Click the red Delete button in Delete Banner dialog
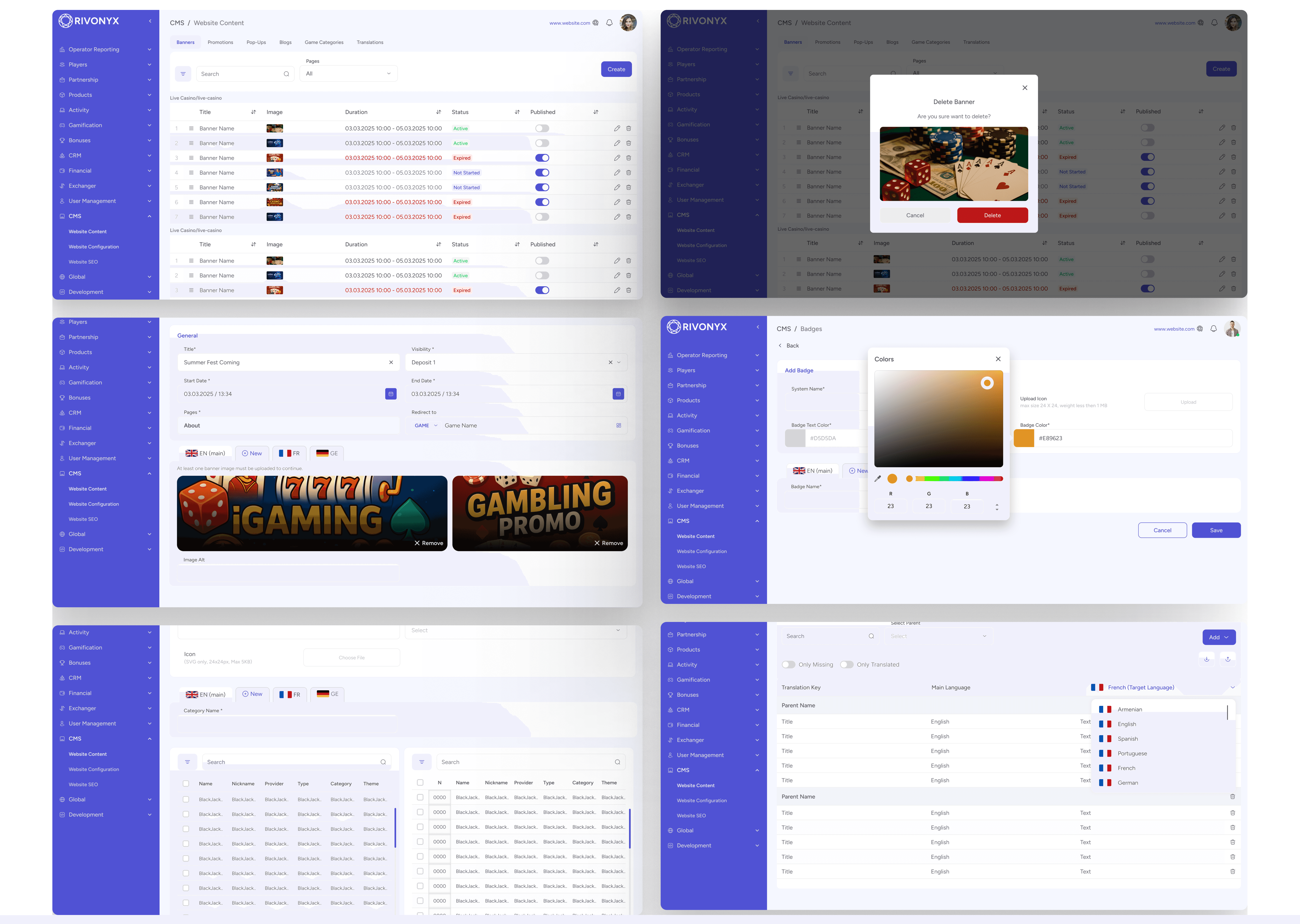This screenshot has height=924, width=1300. [x=992, y=215]
